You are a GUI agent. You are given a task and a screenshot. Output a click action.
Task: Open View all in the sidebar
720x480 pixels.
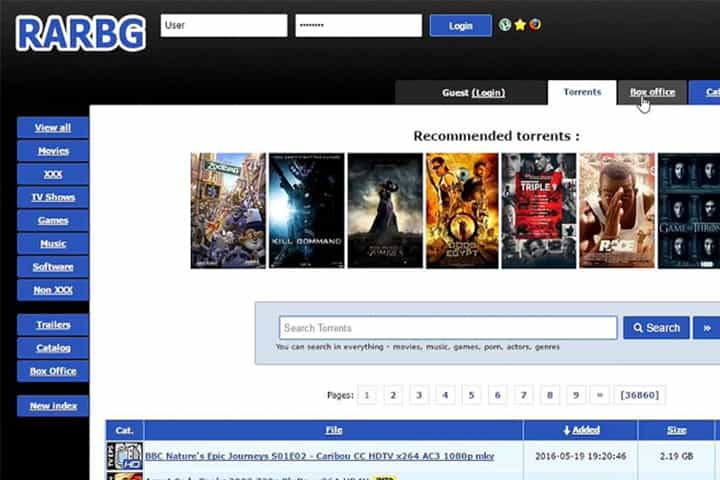(x=53, y=128)
